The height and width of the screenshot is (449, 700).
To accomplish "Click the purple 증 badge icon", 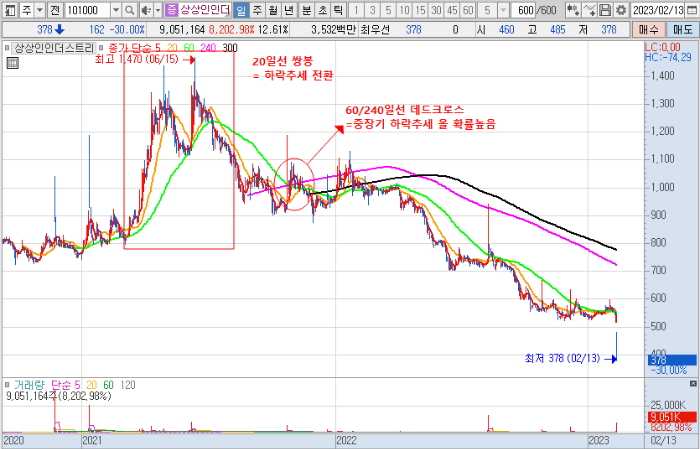I will tap(171, 10).
